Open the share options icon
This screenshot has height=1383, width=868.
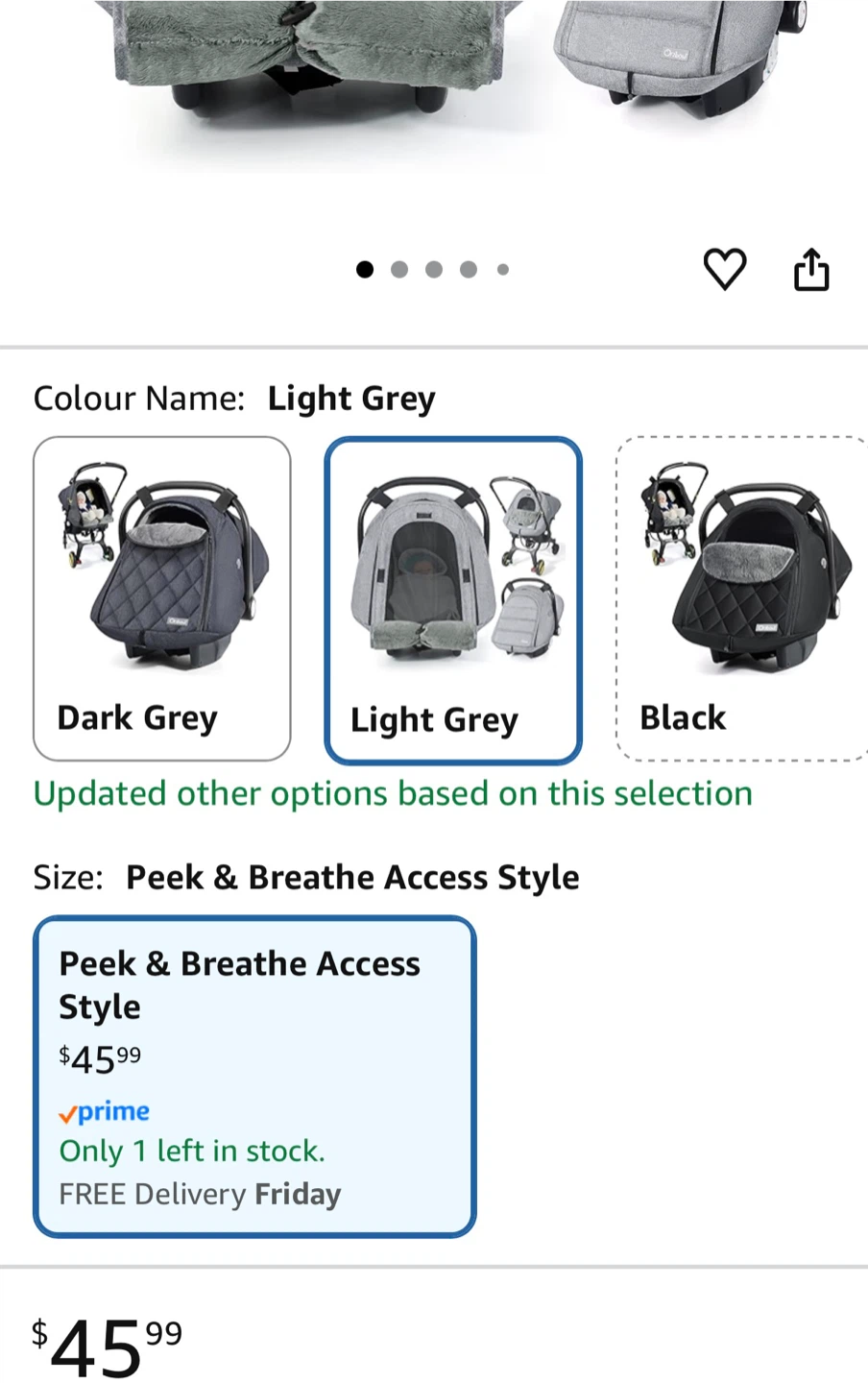[x=811, y=270]
